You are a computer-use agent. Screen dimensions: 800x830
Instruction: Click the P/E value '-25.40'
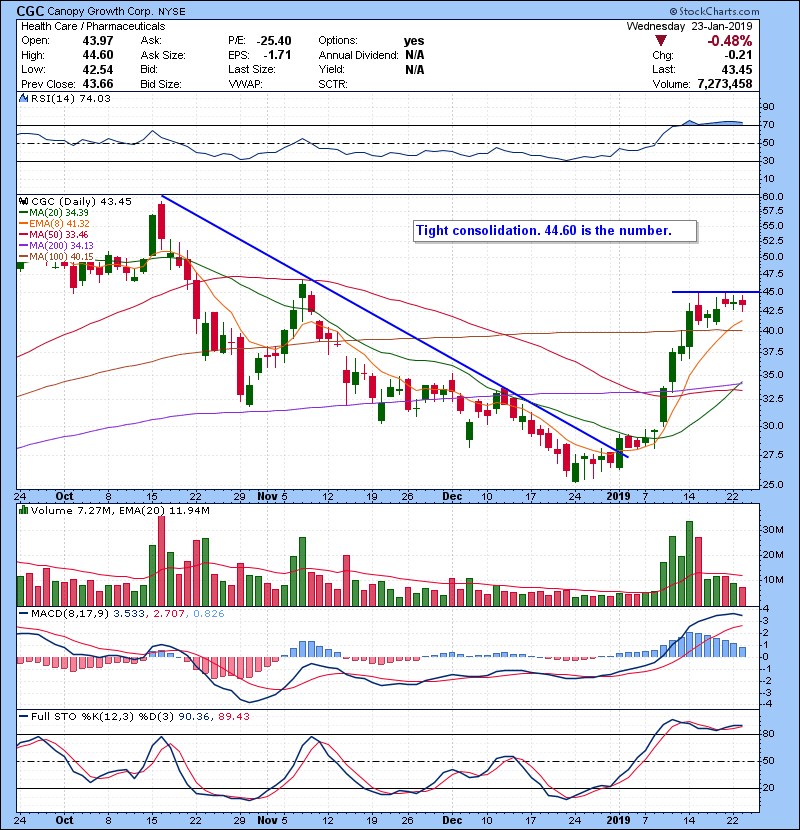click(x=274, y=41)
